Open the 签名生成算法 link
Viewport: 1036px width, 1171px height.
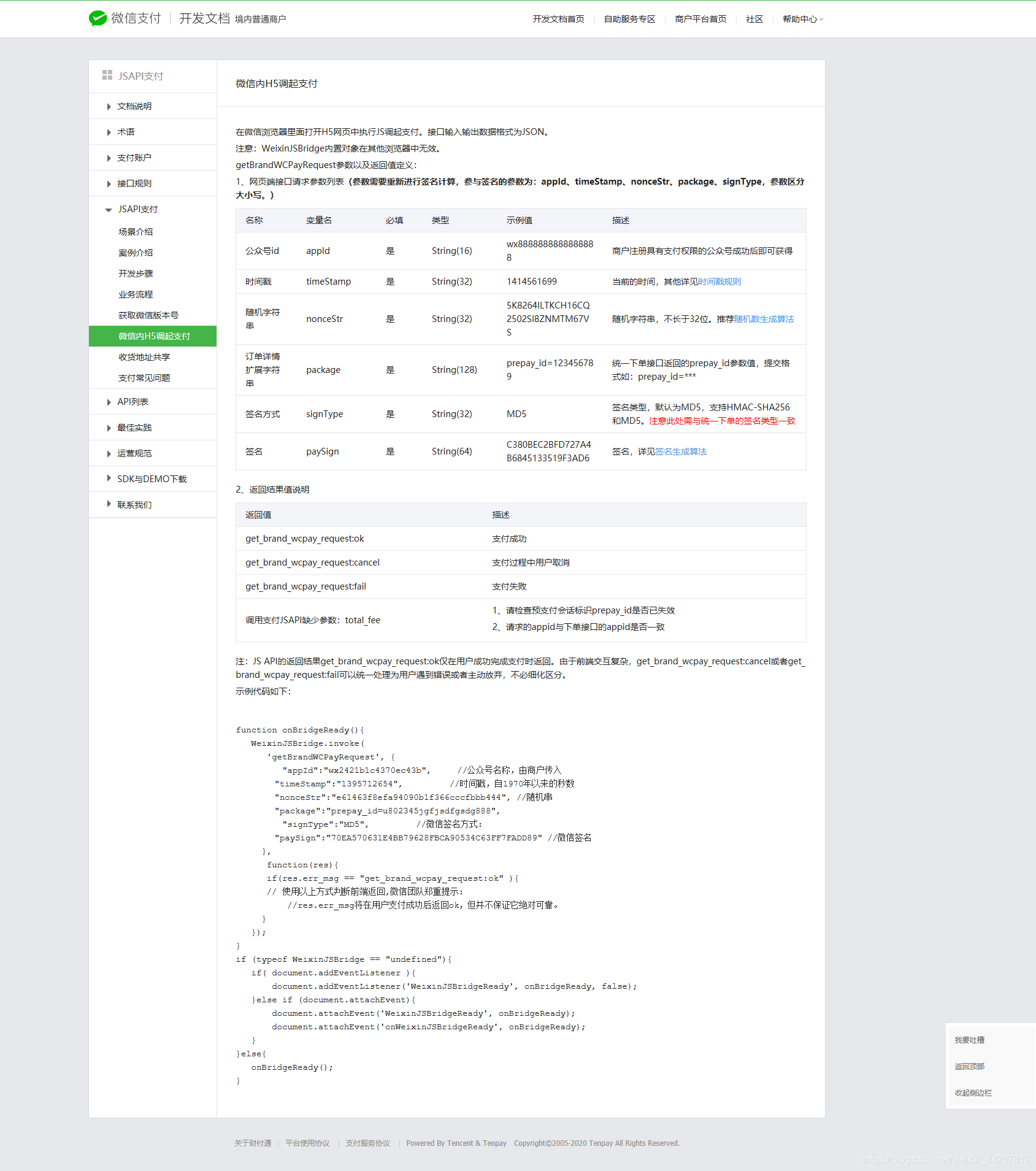[x=681, y=451]
